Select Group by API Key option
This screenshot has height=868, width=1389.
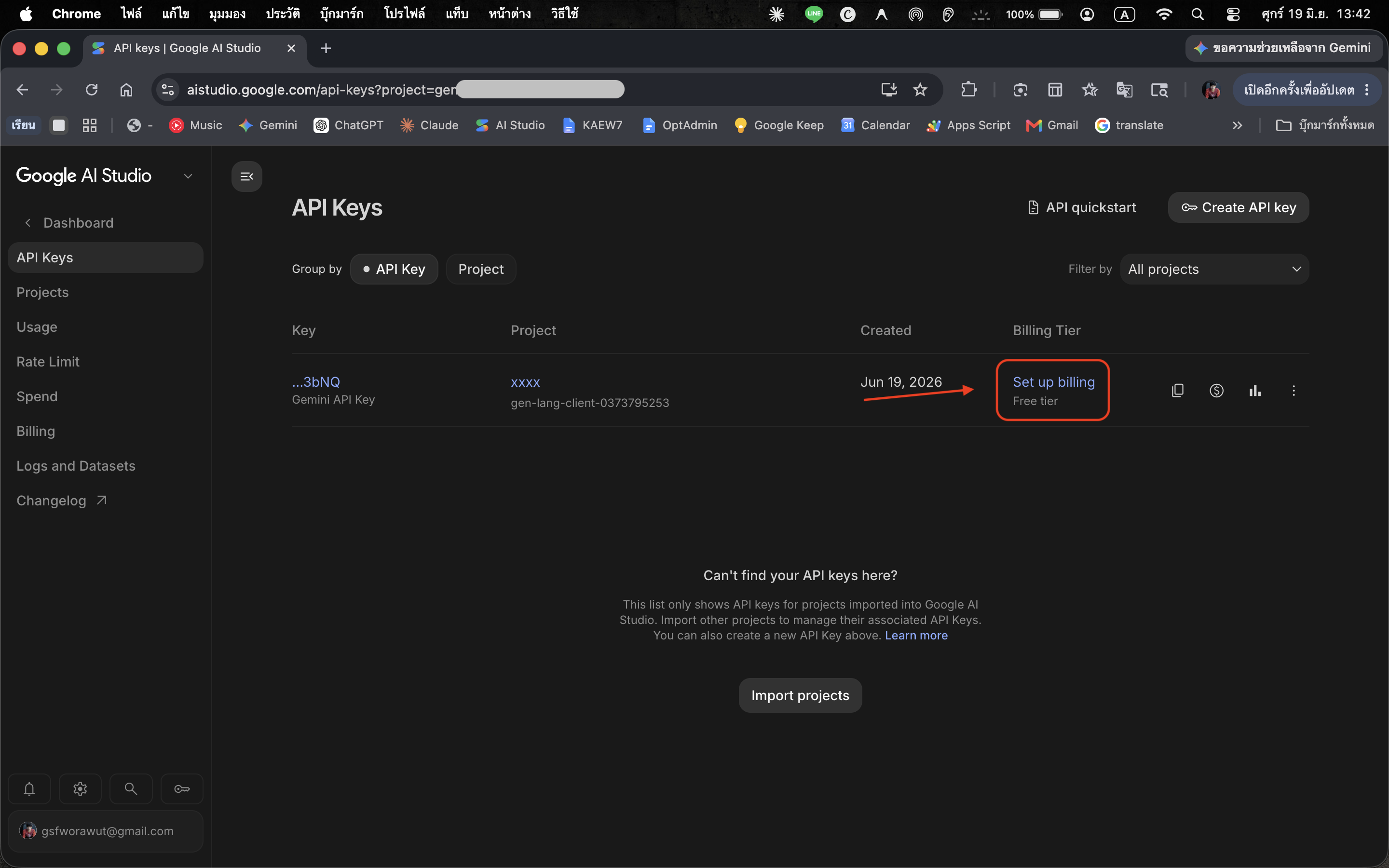(x=395, y=269)
